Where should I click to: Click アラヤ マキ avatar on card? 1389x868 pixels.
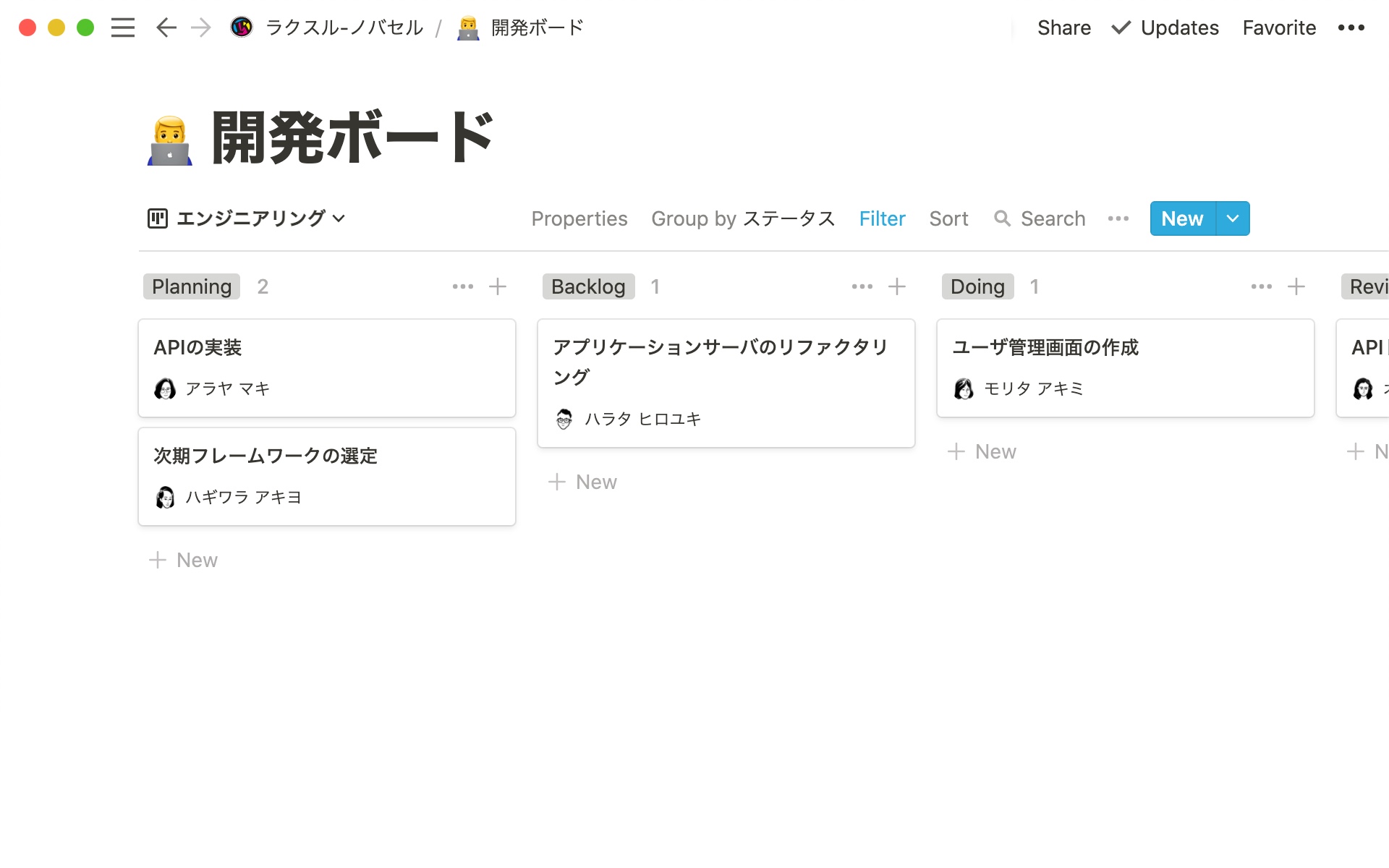[x=165, y=389]
